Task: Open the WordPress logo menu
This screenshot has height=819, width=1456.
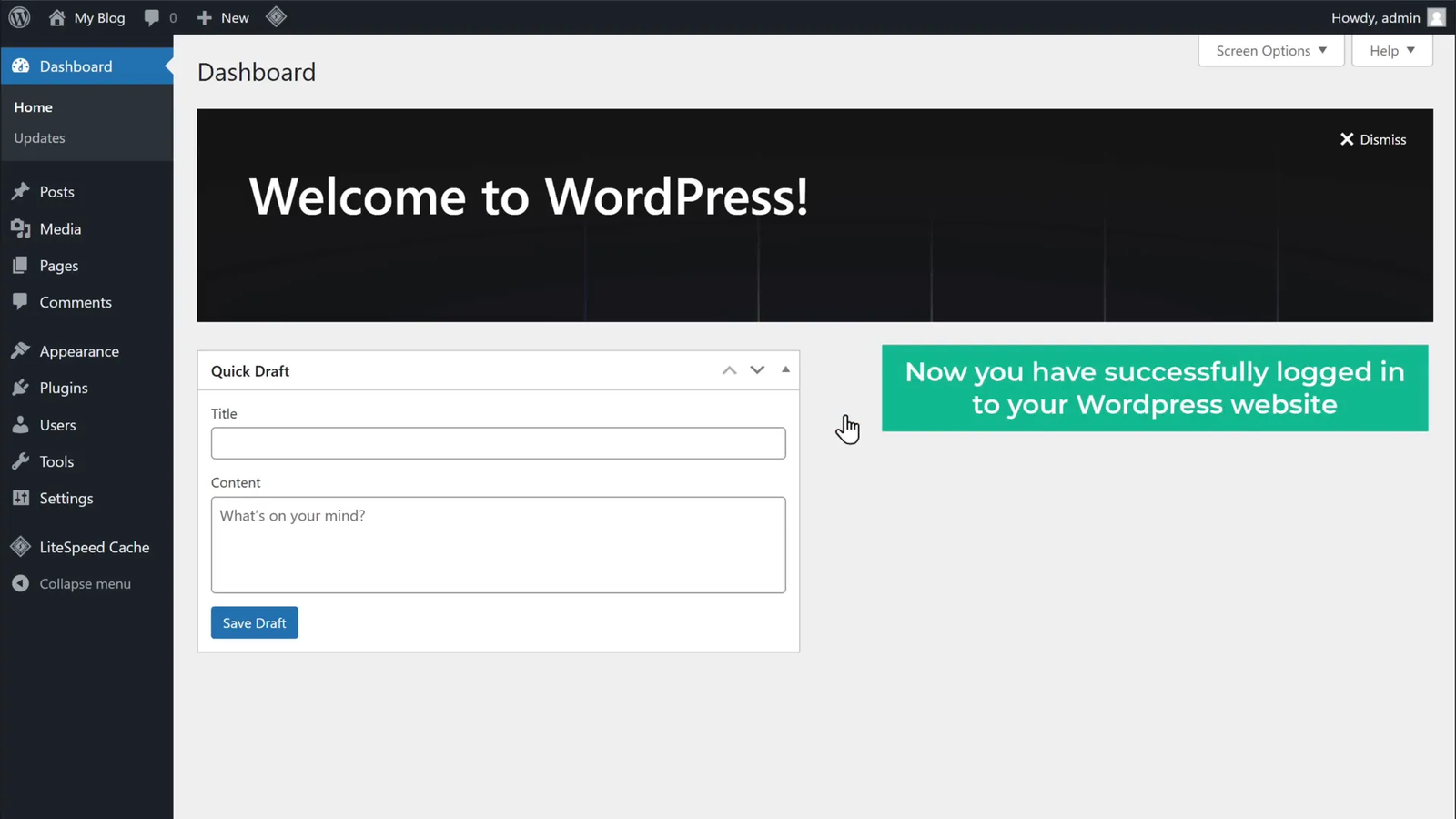Action: [x=19, y=17]
